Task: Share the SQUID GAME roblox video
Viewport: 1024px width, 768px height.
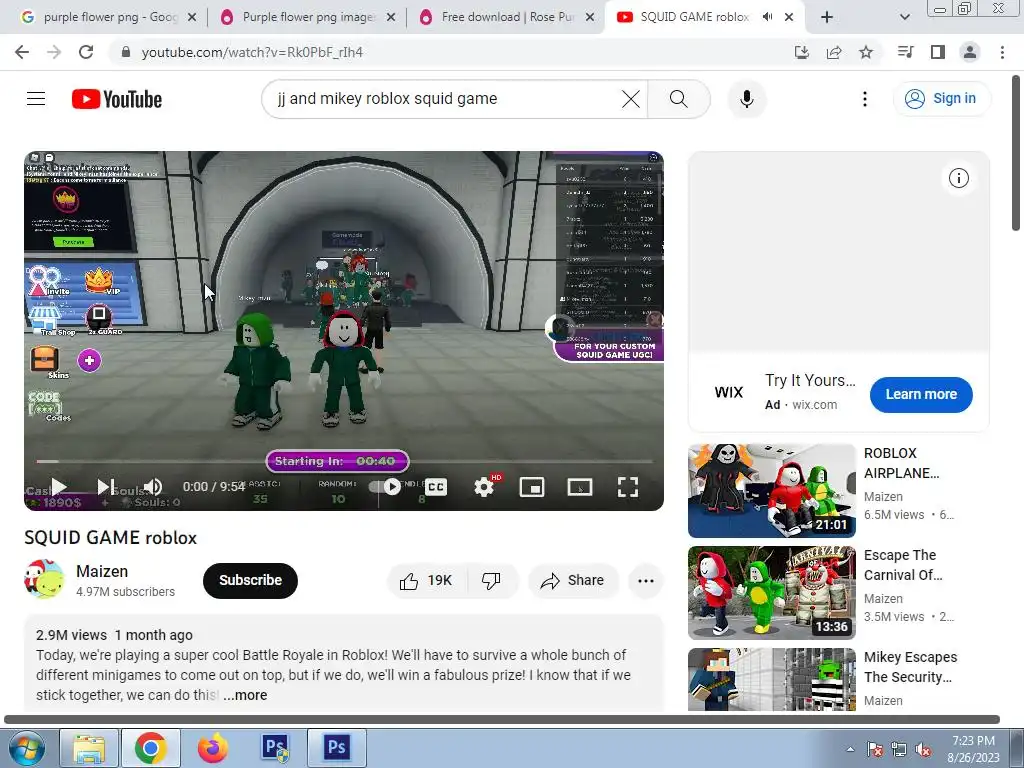Action: [x=573, y=581]
